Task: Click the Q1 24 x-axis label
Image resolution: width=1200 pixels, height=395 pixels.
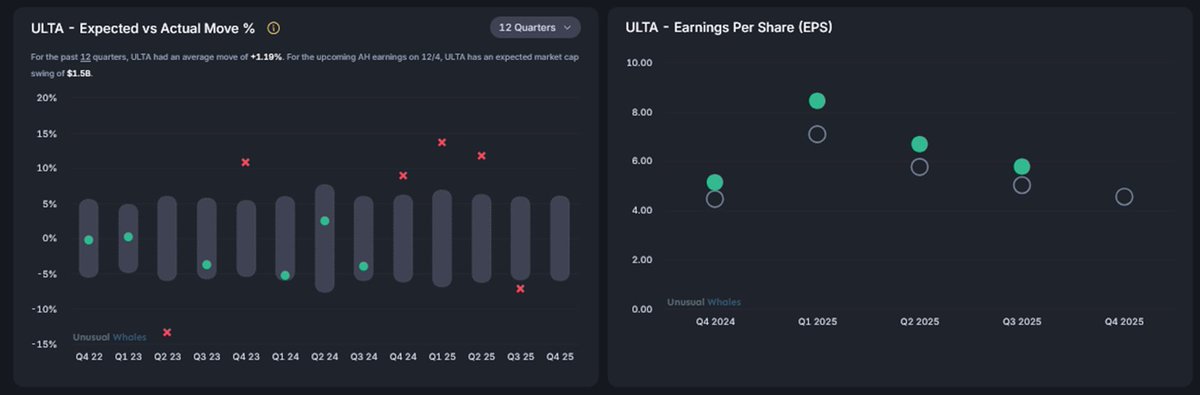Action: [285, 357]
